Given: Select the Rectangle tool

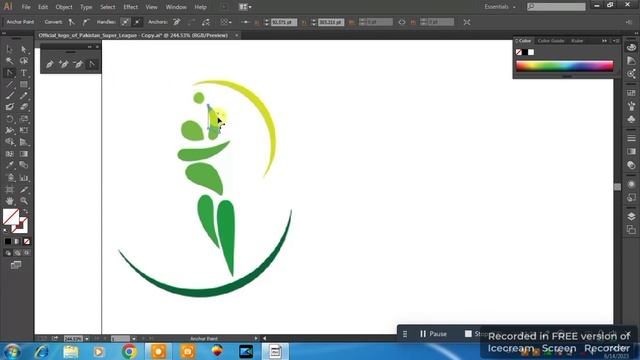Looking at the screenshot, I should pos(24,84).
